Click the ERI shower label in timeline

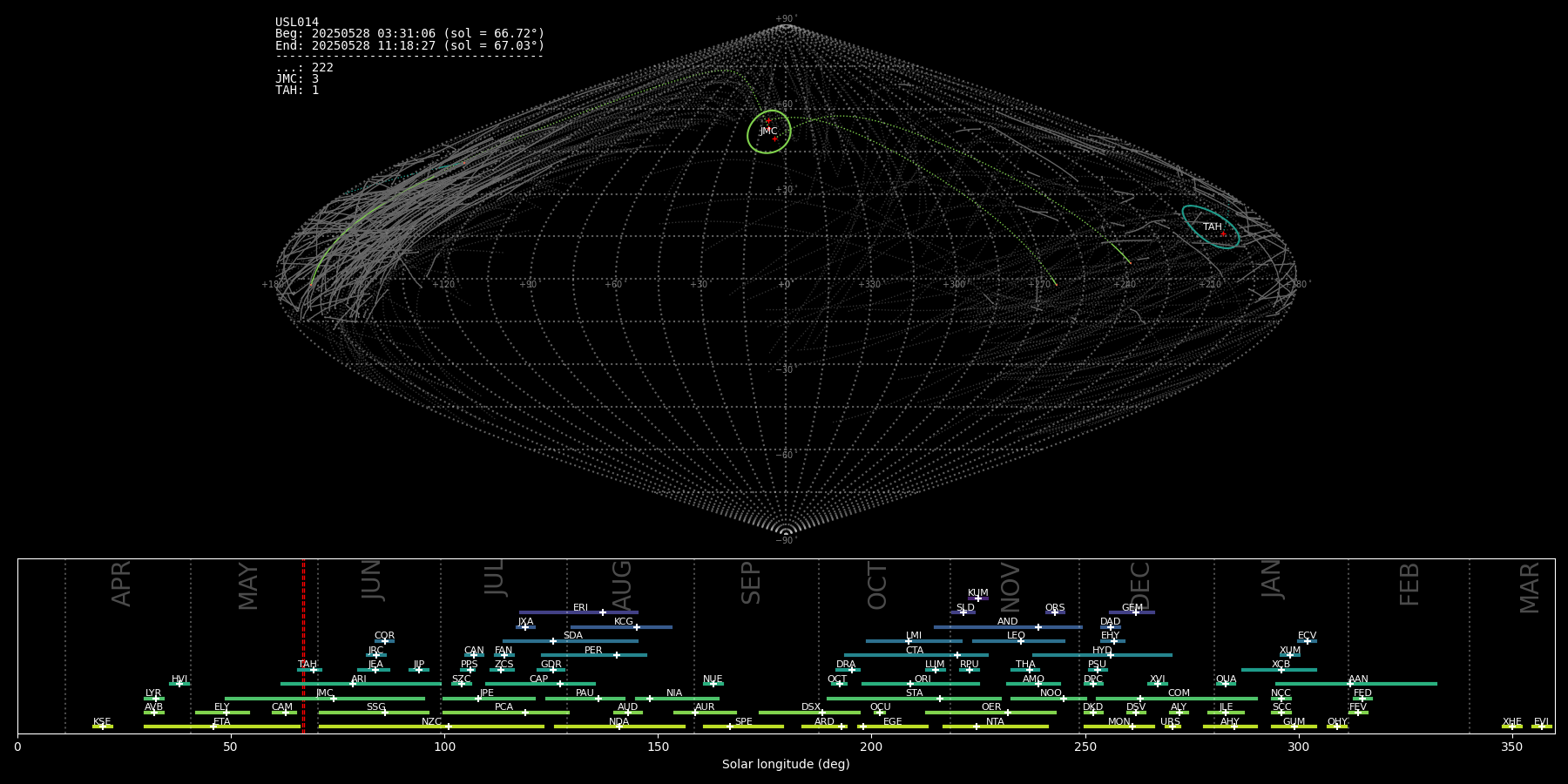pyautogui.click(x=580, y=608)
